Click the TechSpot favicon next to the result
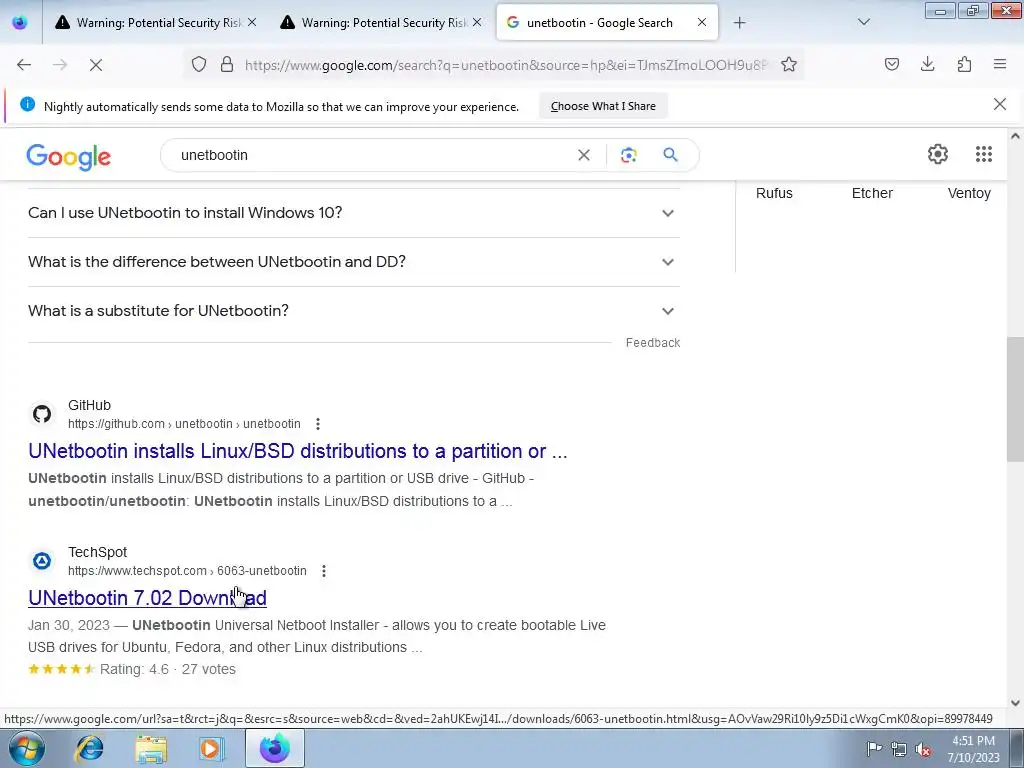Screen dimensions: 1024x768 click(42, 561)
